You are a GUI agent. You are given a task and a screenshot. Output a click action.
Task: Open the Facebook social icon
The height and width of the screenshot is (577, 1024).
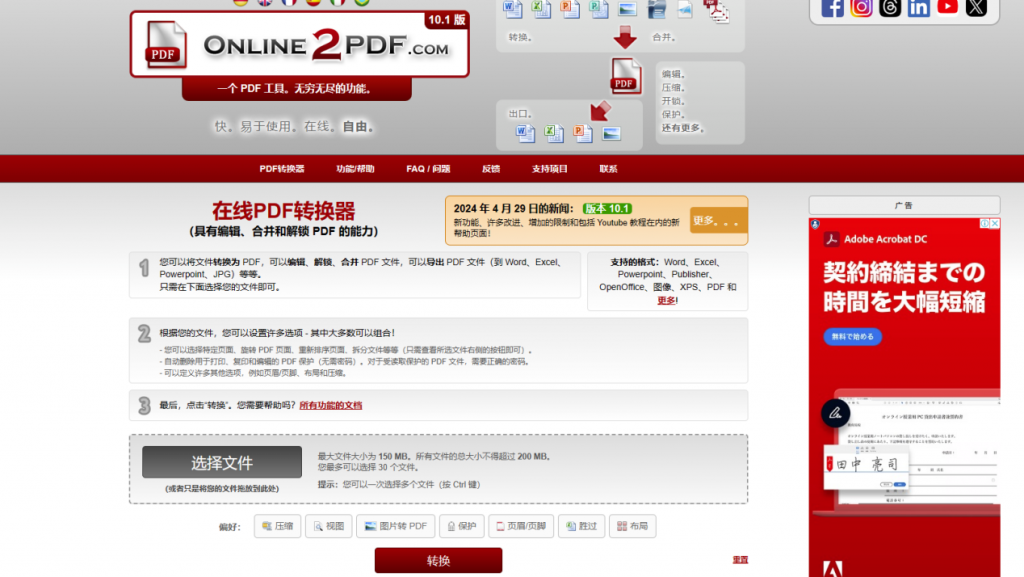coord(832,8)
